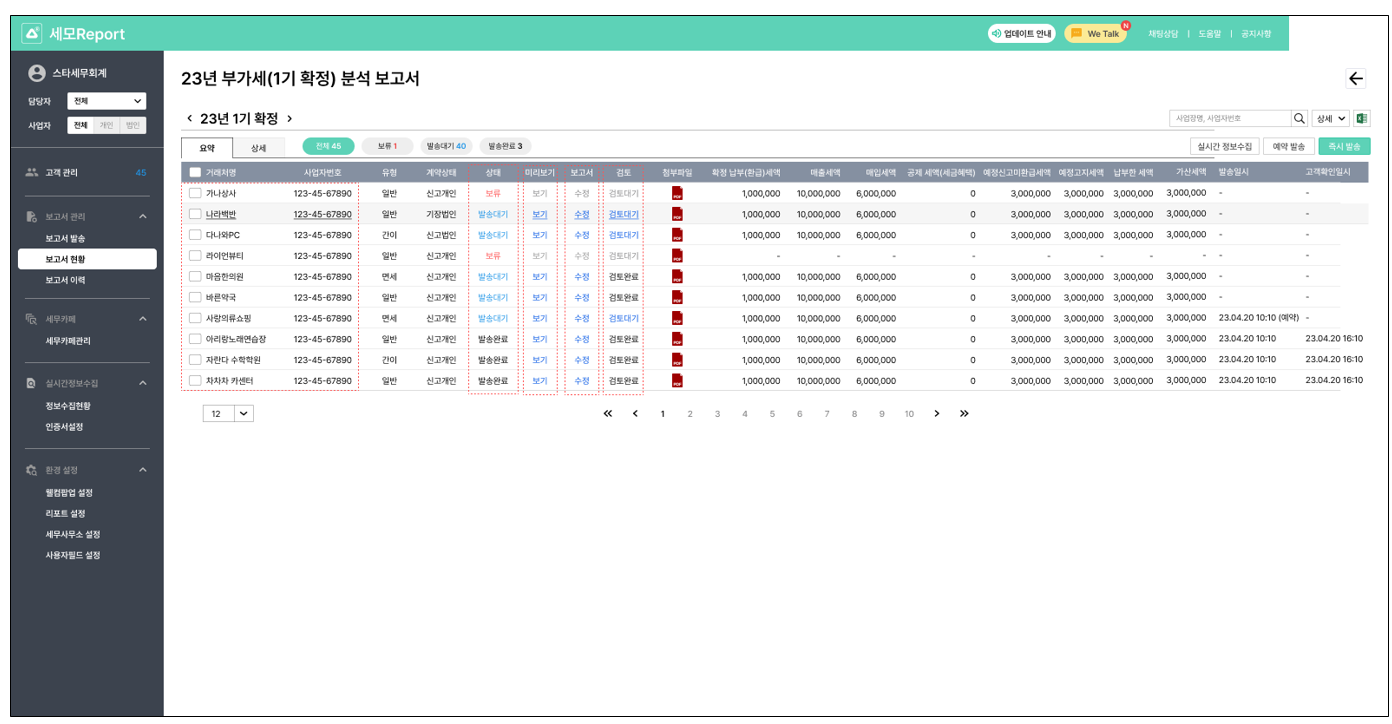Click the 즉시 발송 button
The image size is (1392, 724).
tap(1344, 146)
